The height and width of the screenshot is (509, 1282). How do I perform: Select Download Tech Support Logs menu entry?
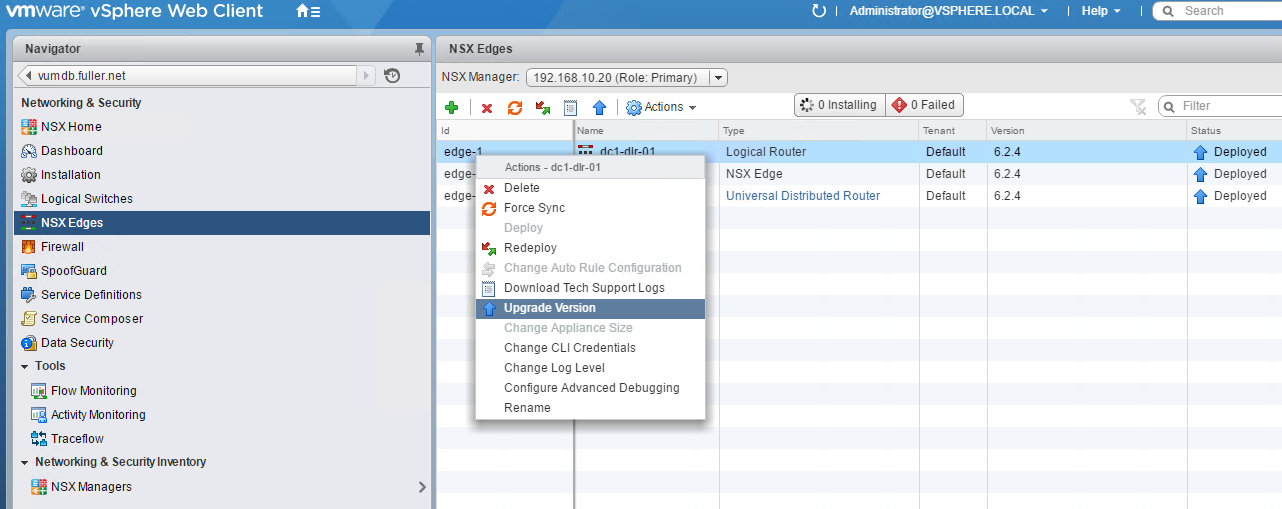[590, 288]
